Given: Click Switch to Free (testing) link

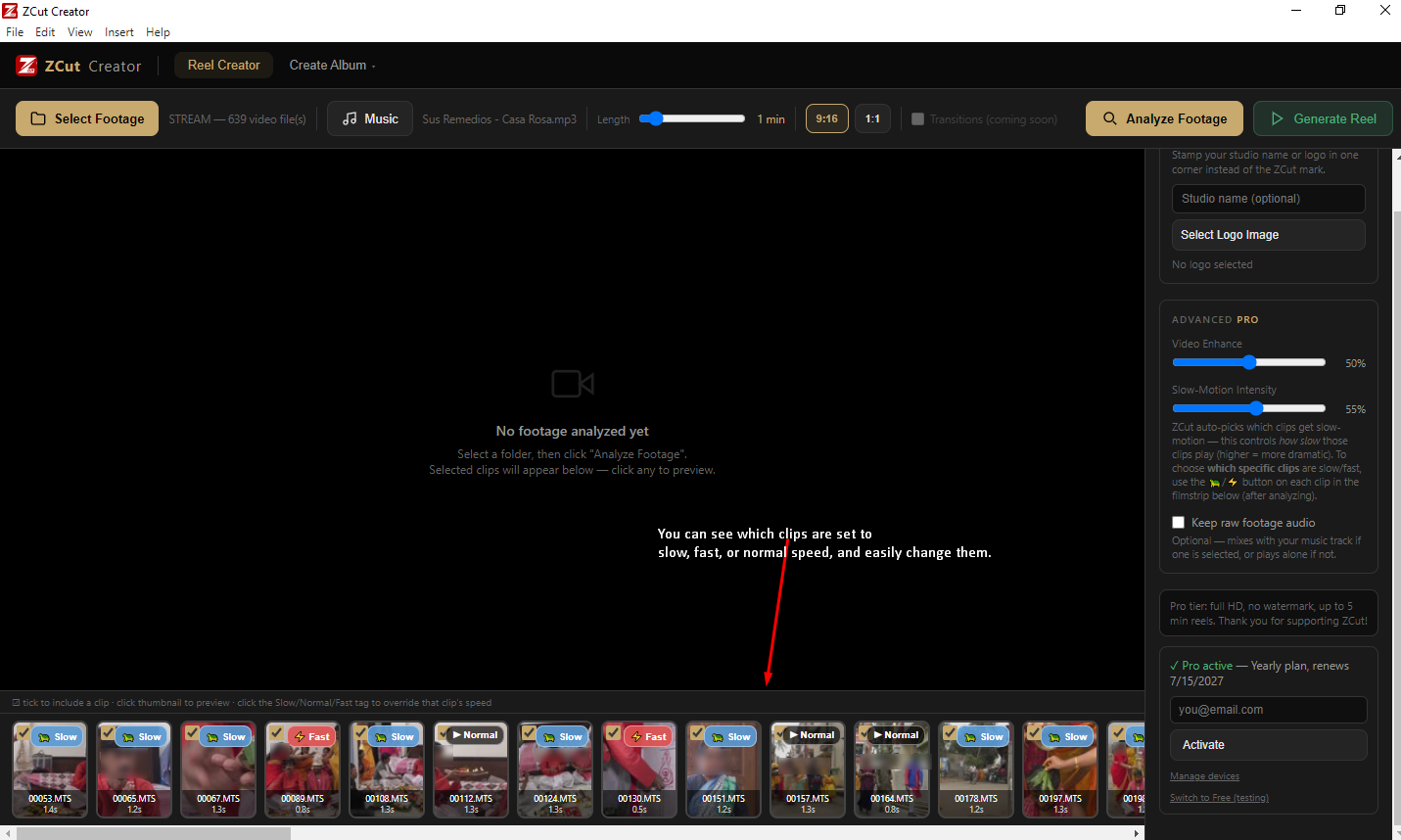Looking at the screenshot, I should coord(1219,798).
